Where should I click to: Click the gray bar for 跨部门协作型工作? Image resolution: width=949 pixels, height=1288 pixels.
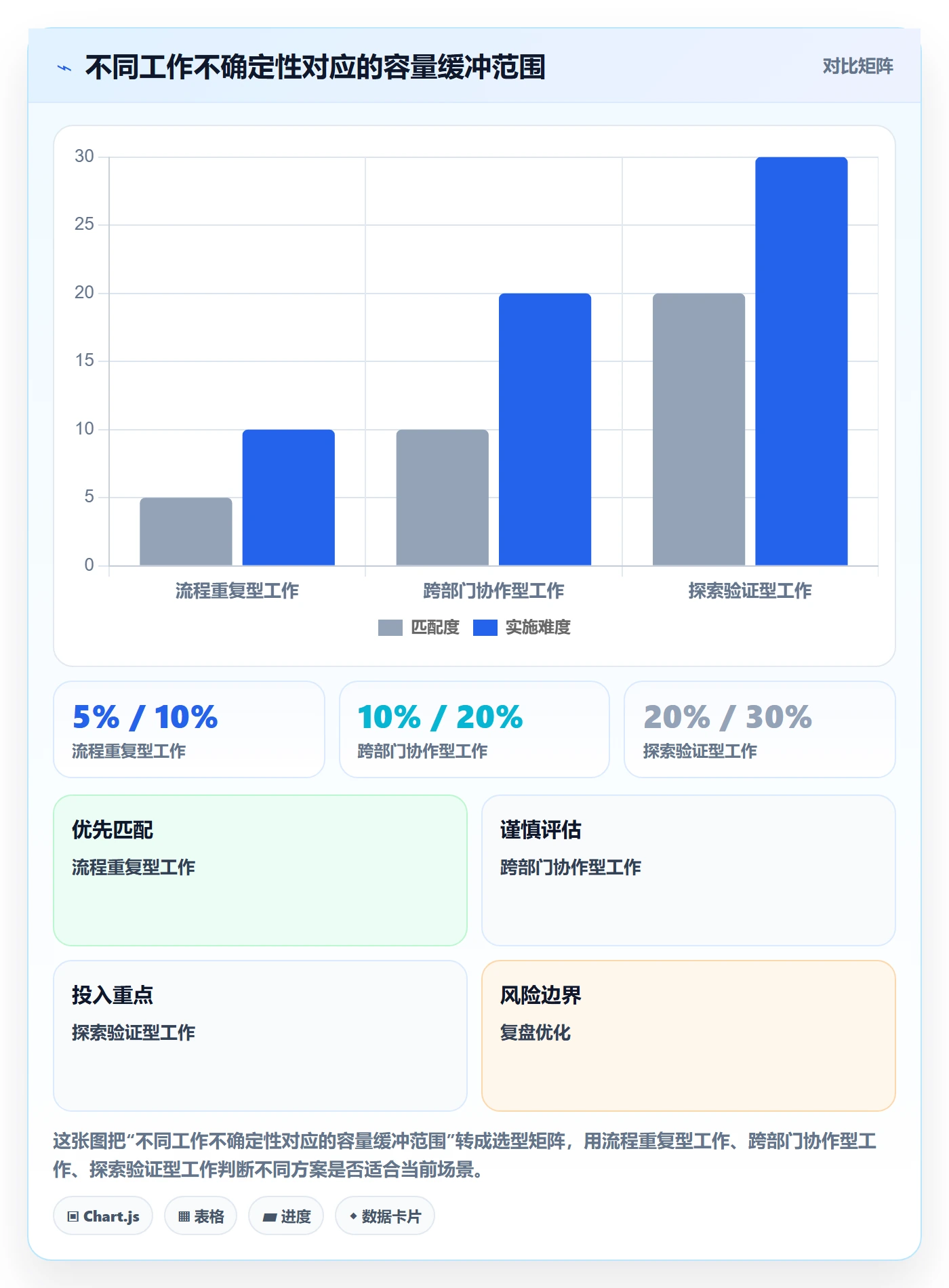pos(442,498)
